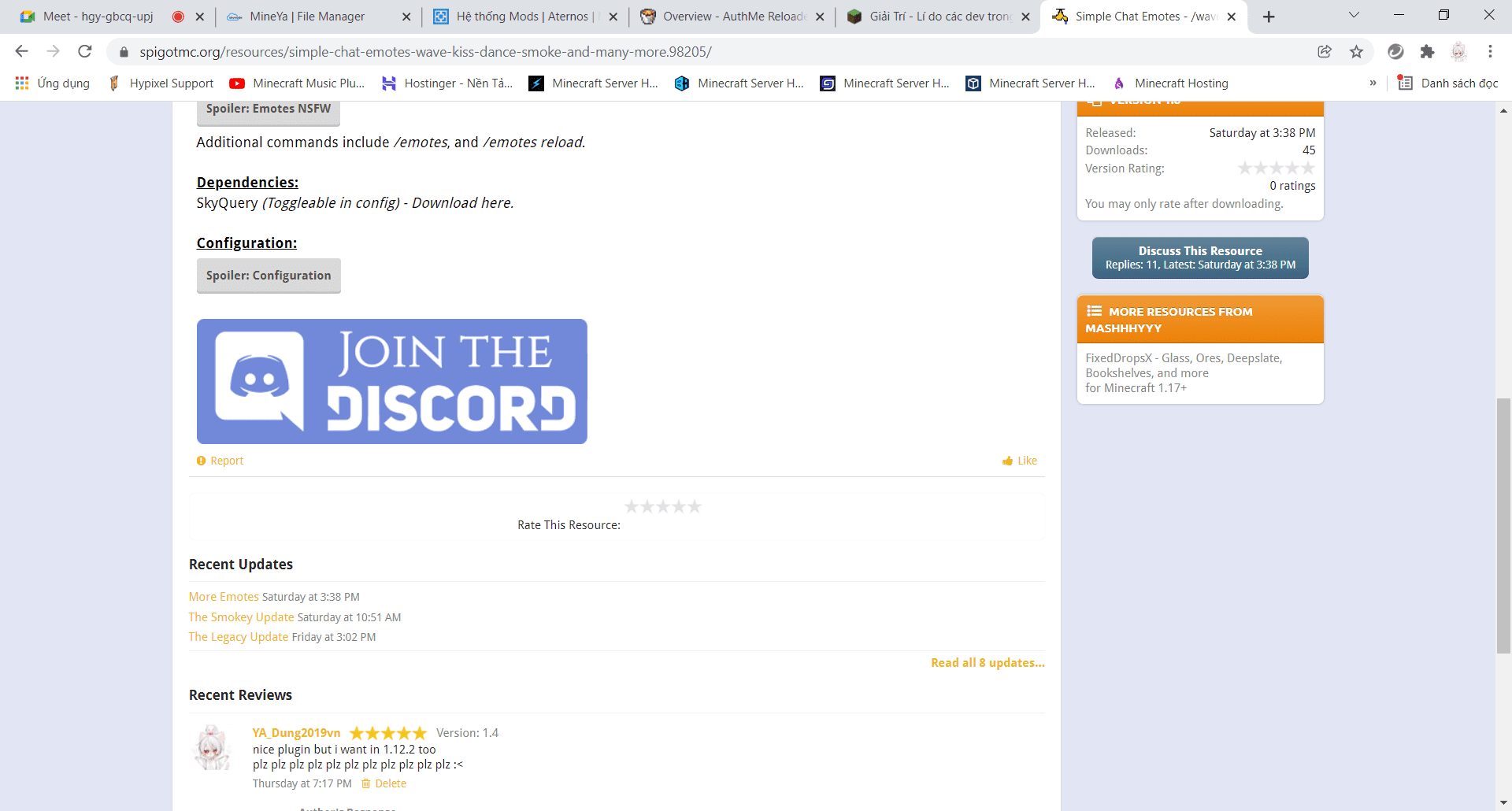This screenshot has width=1512, height=811.
Task: Click the scrollbar up arrow
Action: point(1503,111)
